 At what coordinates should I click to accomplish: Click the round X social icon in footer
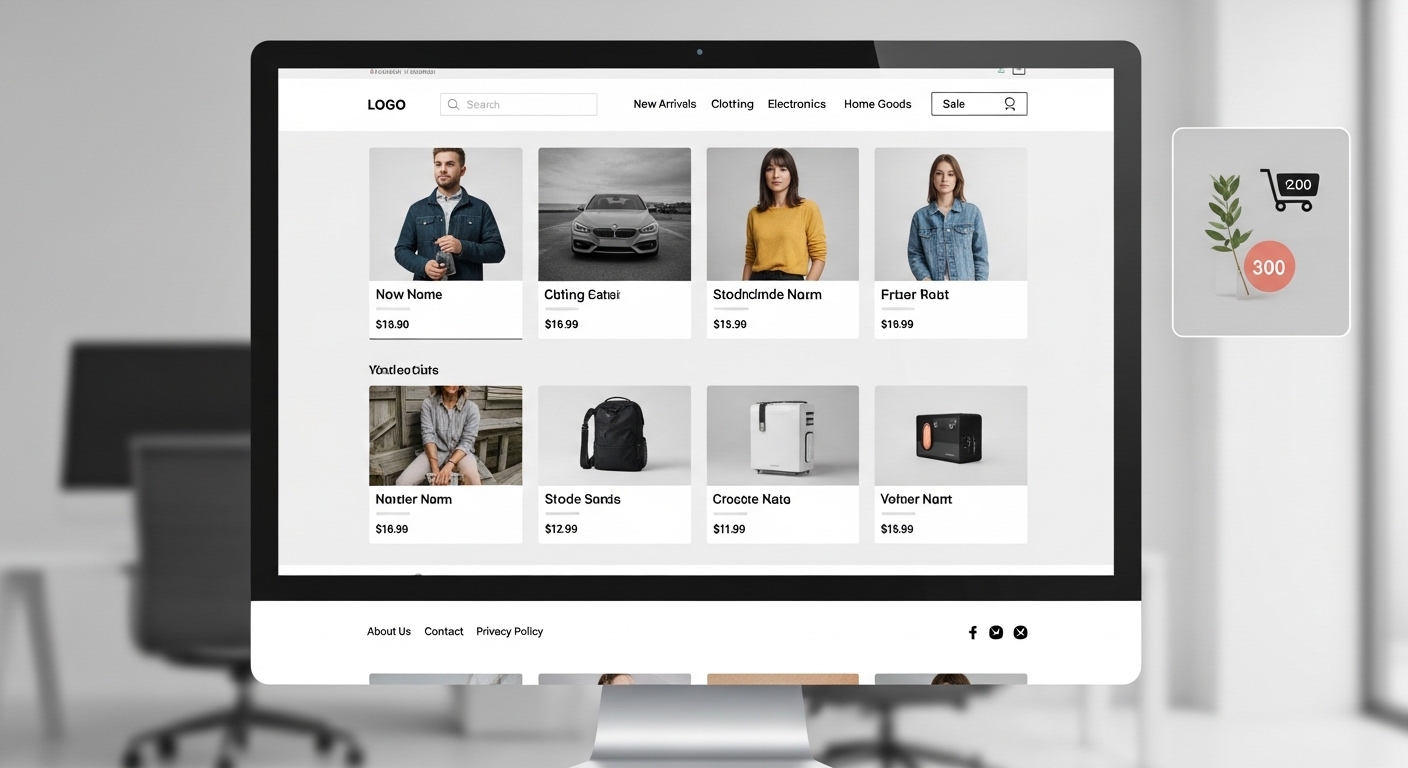[1020, 632]
